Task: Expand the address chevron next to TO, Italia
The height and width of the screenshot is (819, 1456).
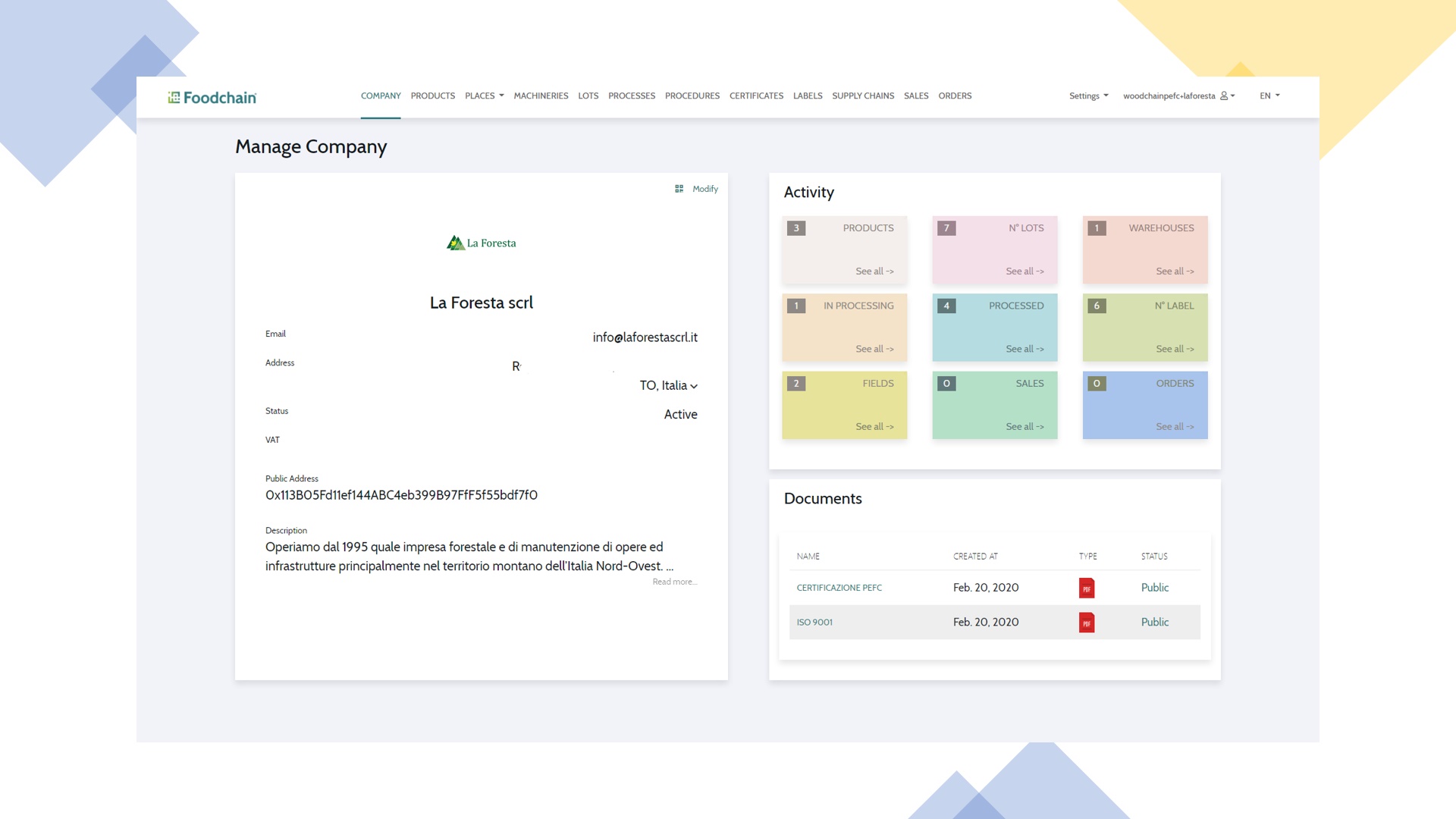Action: point(694,386)
